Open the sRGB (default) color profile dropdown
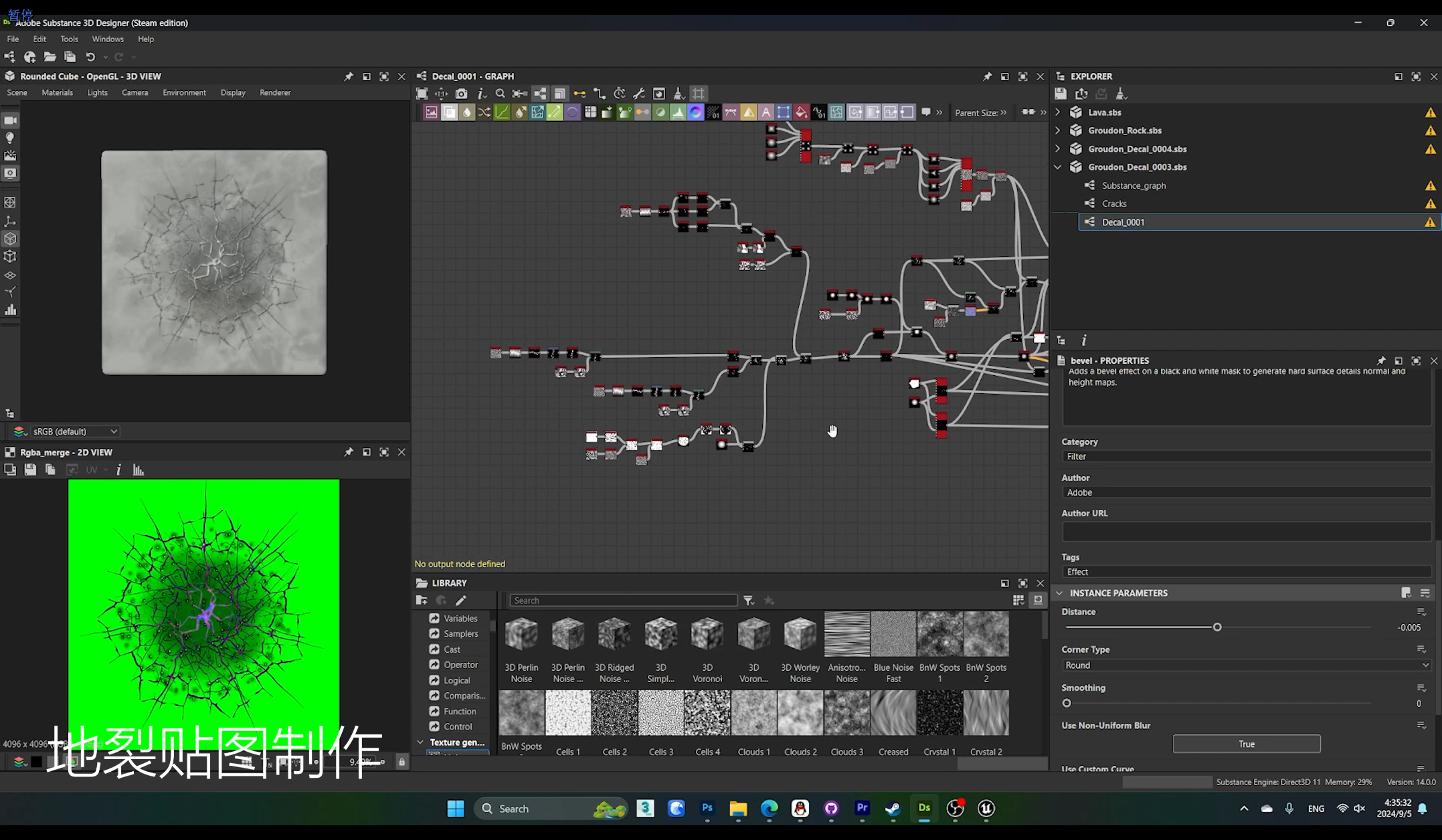This screenshot has height=840, width=1442. (x=74, y=431)
